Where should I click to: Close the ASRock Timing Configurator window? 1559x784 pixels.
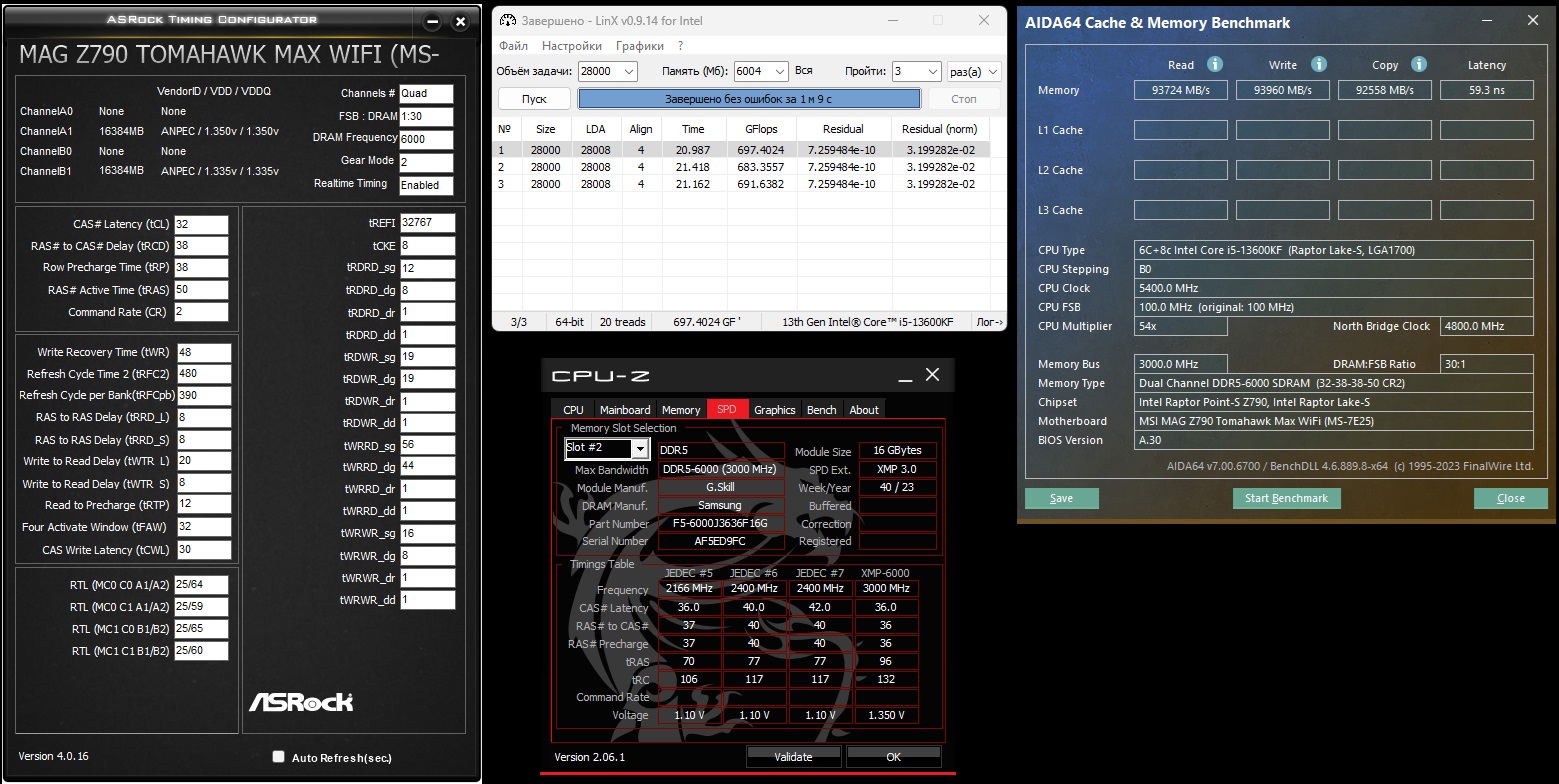tap(460, 21)
